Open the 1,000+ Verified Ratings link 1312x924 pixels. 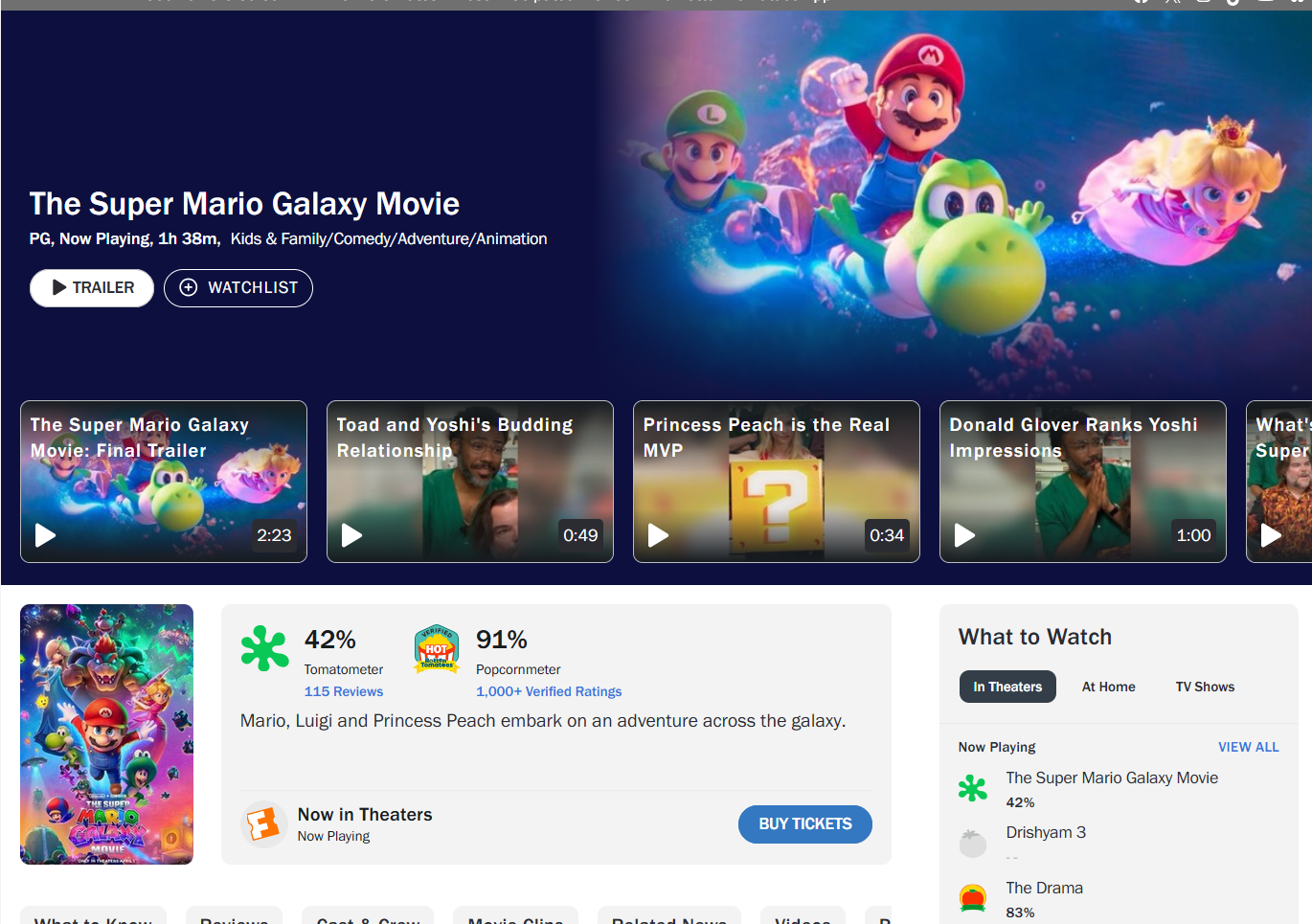(x=549, y=691)
